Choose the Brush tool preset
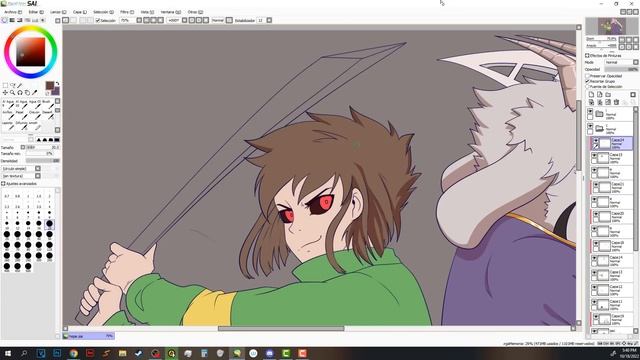 (x=48, y=104)
